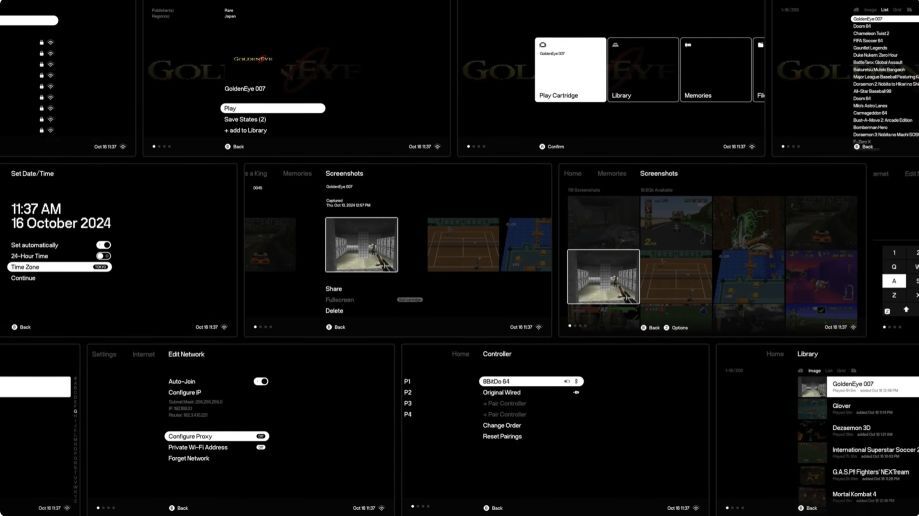Select Gauntlet Legends in game list
This screenshot has height=516, width=919.
[x=870, y=48]
